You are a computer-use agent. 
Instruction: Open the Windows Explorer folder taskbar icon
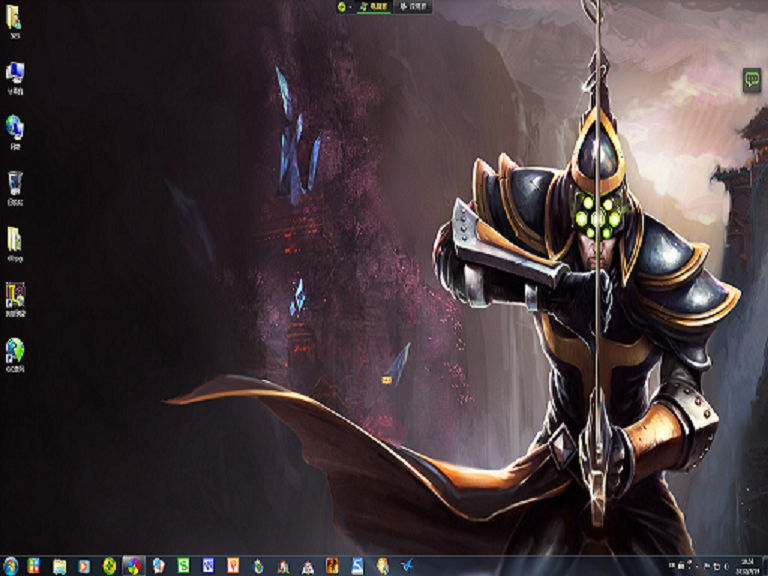(59, 566)
